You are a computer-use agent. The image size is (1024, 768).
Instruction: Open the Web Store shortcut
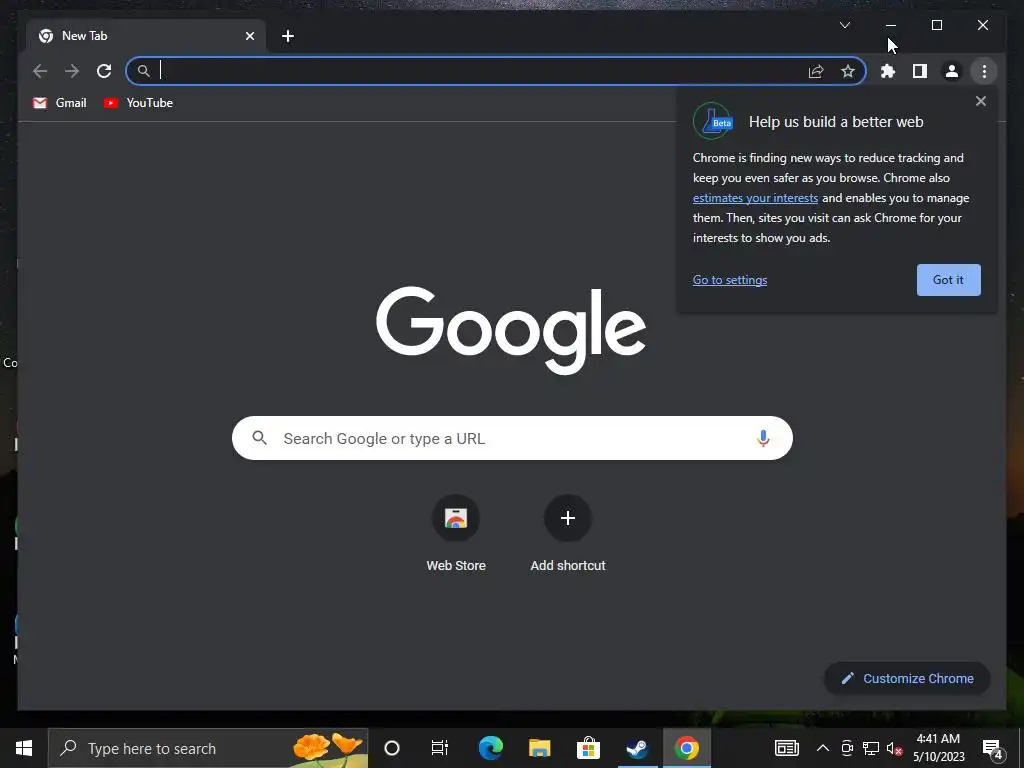(456, 534)
